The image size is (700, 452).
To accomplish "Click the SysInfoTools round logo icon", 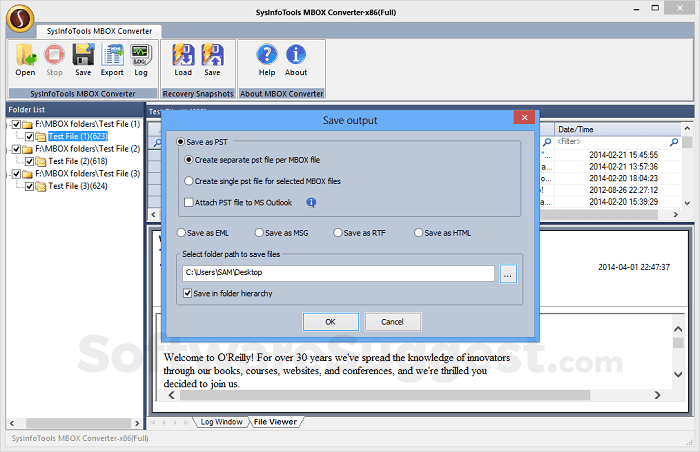I will [x=20, y=18].
